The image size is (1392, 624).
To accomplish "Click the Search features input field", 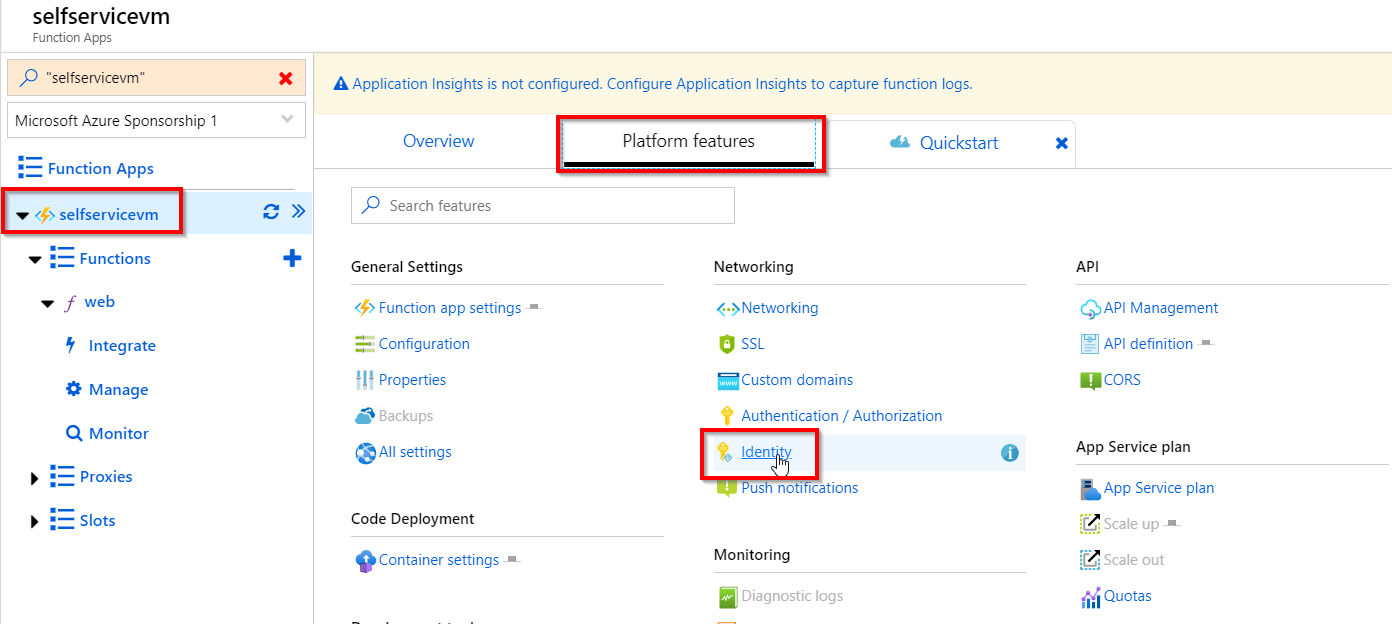I will pyautogui.click(x=543, y=206).
